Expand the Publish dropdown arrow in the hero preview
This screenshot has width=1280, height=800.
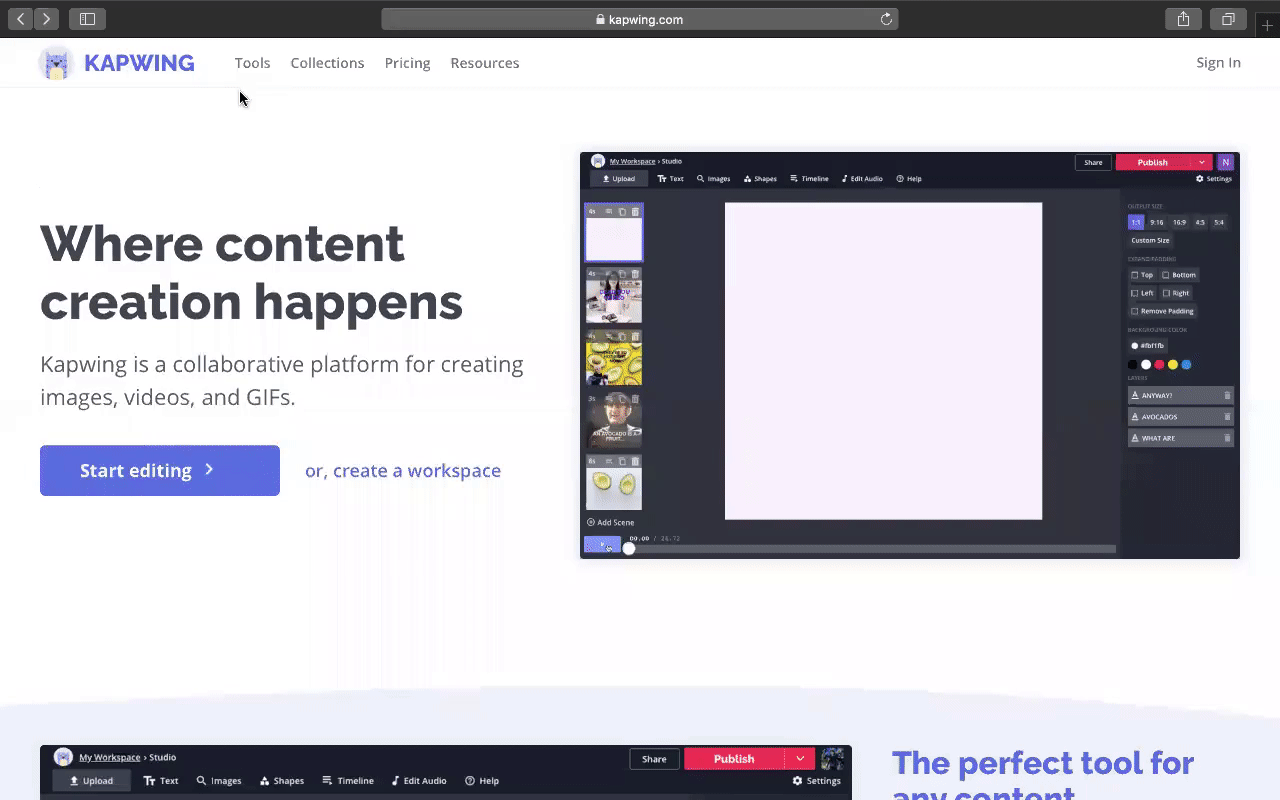tap(1201, 162)
